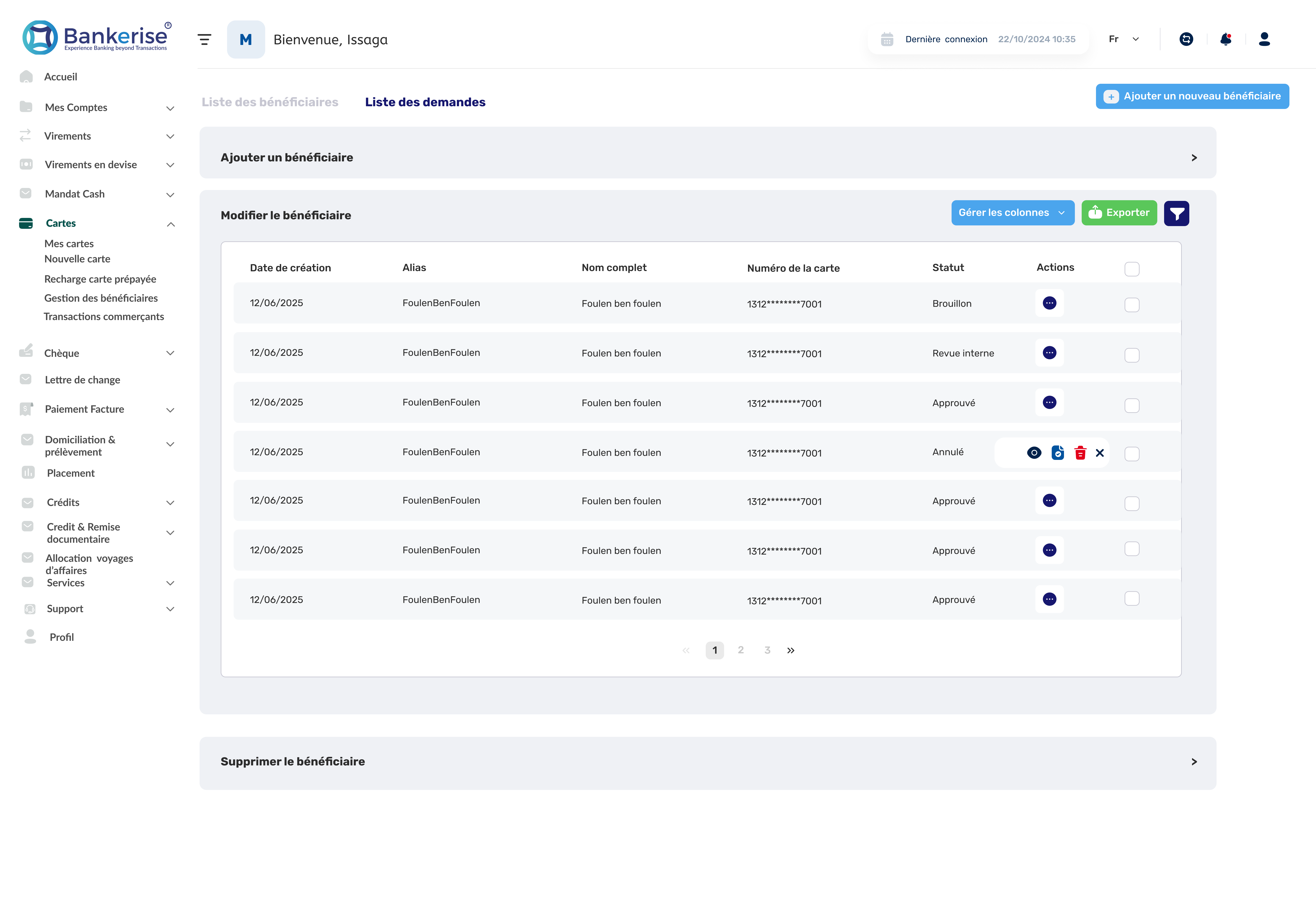
Task: View details with the eye icon in Annulé row
Action: point(1034,453)
